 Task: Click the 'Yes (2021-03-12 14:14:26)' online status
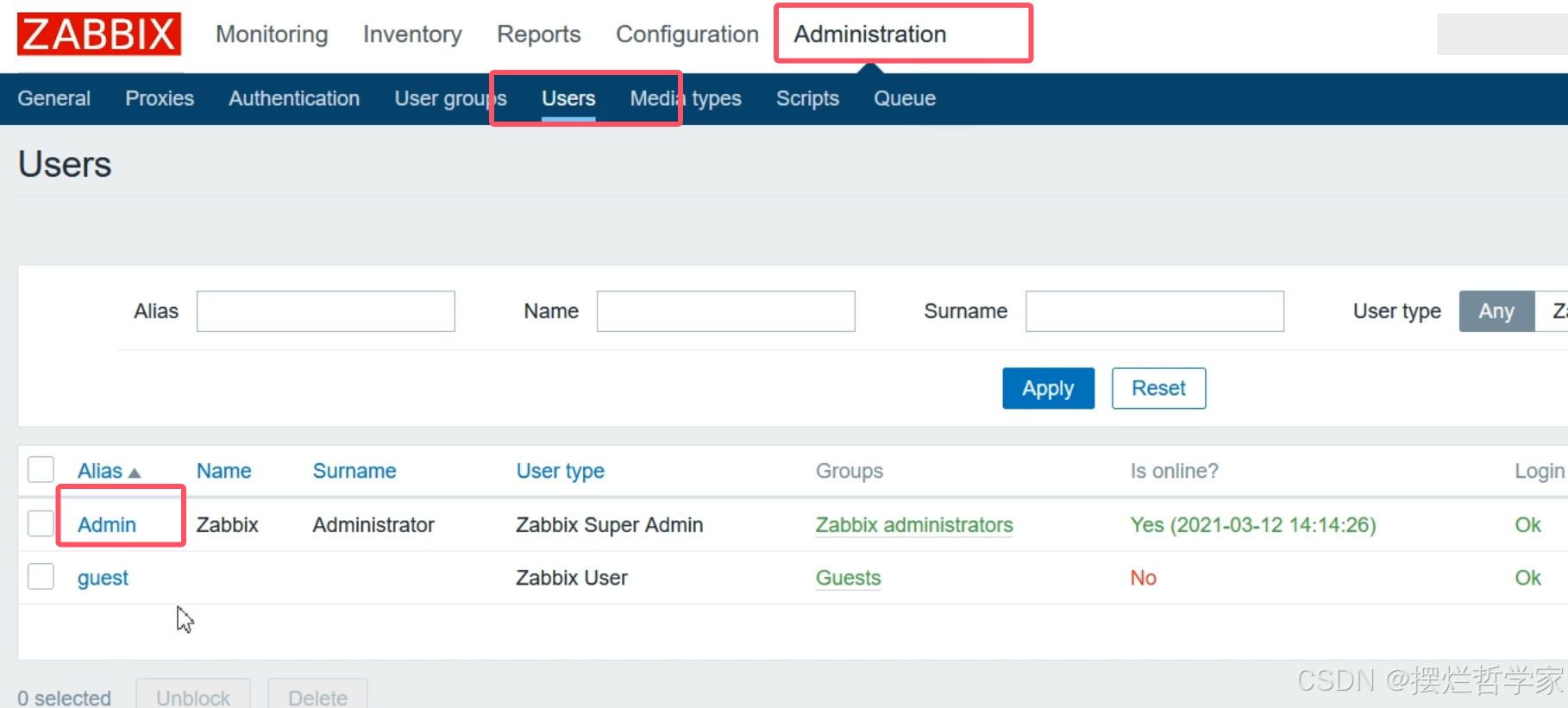[1253, 524]
